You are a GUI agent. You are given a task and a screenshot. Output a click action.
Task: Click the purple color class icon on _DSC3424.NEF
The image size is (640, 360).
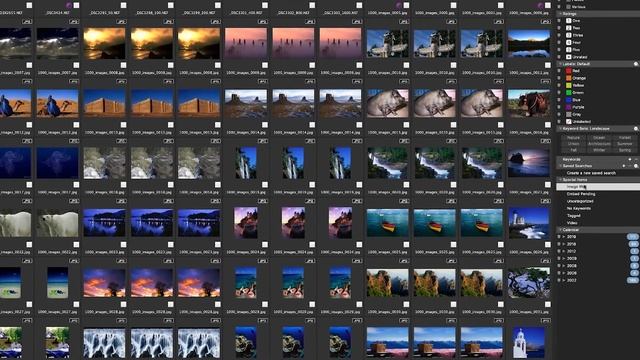point(68,5)
